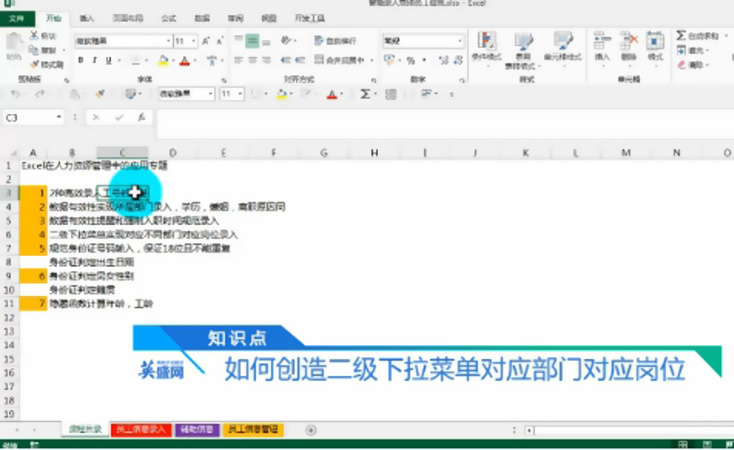Toggle underline formatting
The image size is (734, 450).
[109, 61]
